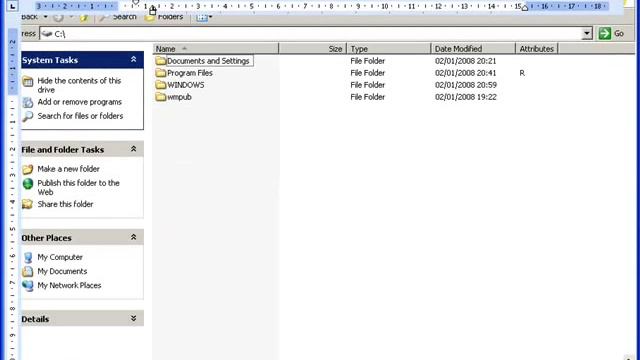Click the date 02/01/2008 20:21
Viewport: 640px width, 360px height.
[466, 61]
